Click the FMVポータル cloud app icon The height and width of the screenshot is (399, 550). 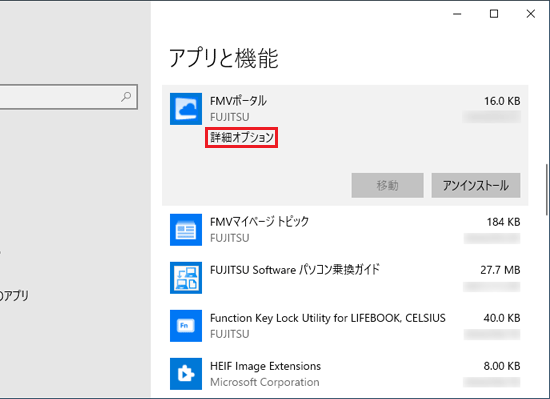186,109
